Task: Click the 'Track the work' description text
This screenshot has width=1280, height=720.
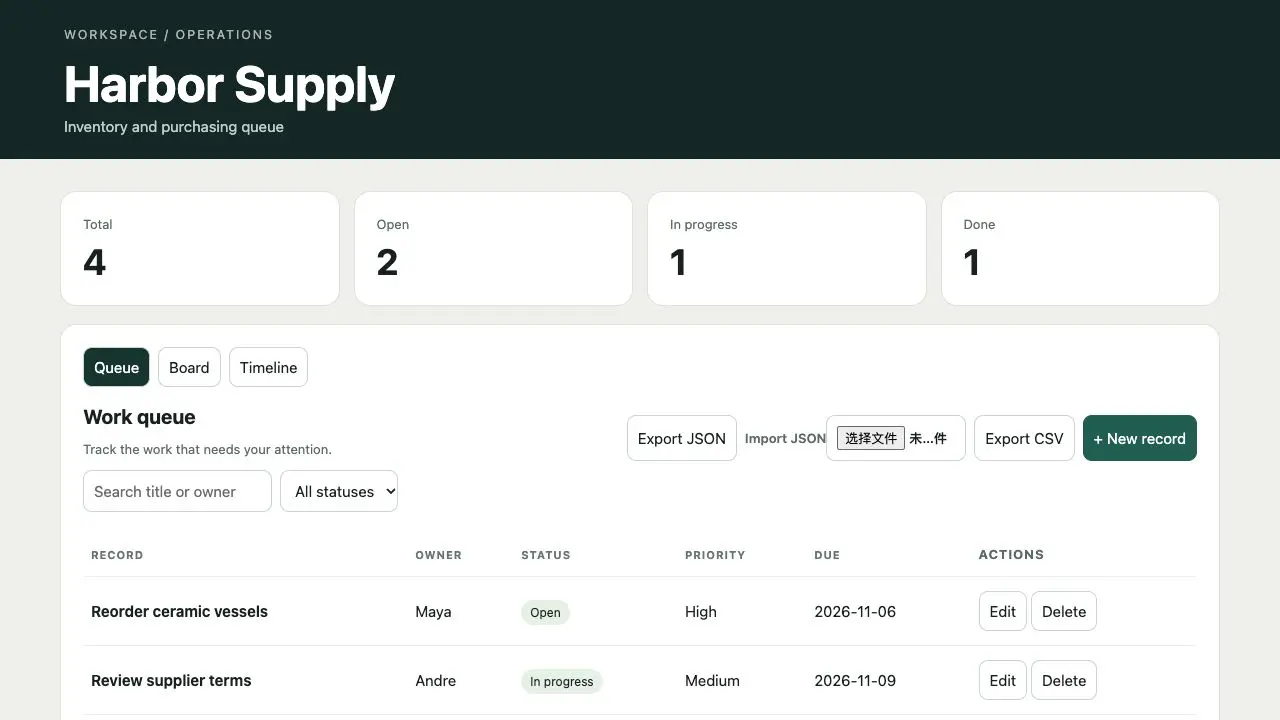Action: [x=207, y=449]
